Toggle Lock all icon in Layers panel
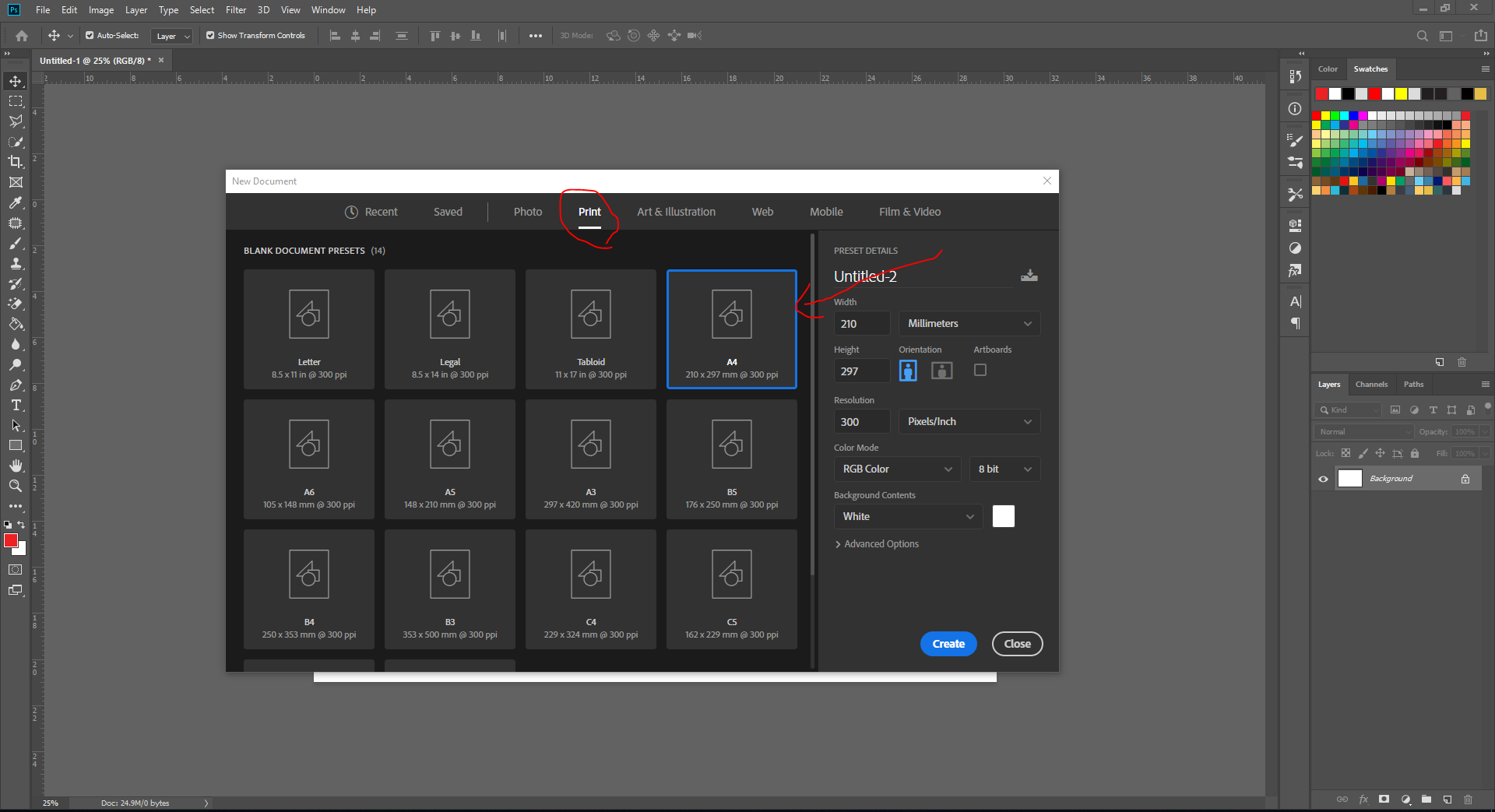 [x=1415, y=453]
